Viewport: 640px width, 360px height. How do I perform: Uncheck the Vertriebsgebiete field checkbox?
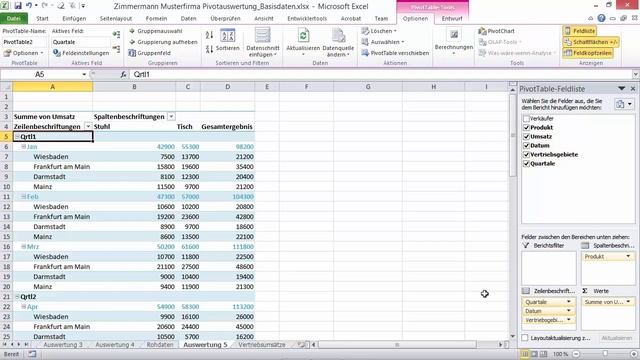pos(526,154)
